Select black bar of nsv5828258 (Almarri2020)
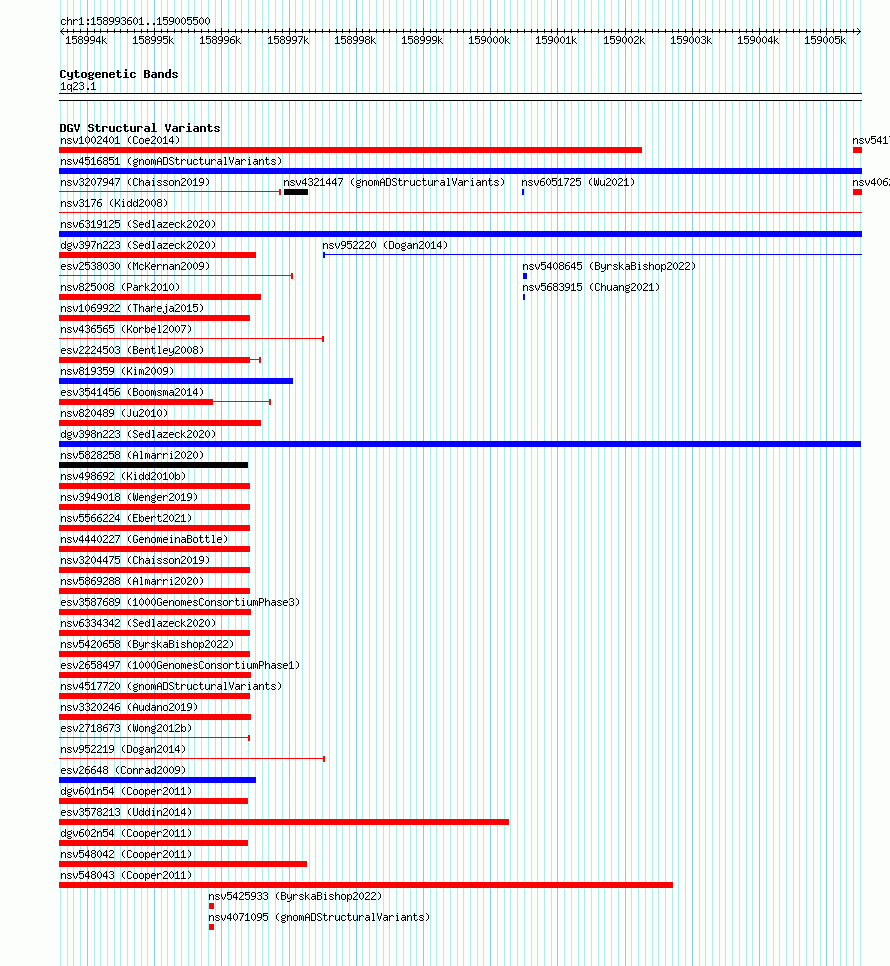The height and width of the screenshot is (966, 890). (x=153, y=465)
